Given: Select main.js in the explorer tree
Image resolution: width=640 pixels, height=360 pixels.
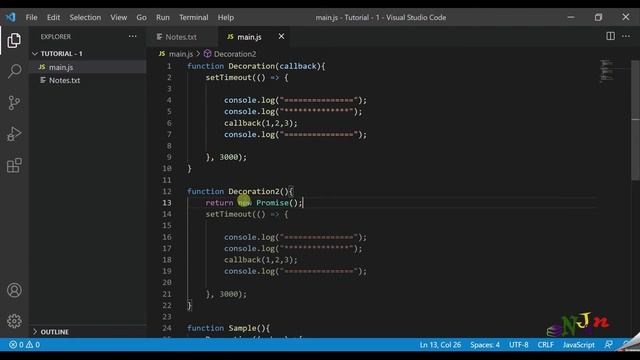Looking at the screenshot, I should tap(61, 67).
